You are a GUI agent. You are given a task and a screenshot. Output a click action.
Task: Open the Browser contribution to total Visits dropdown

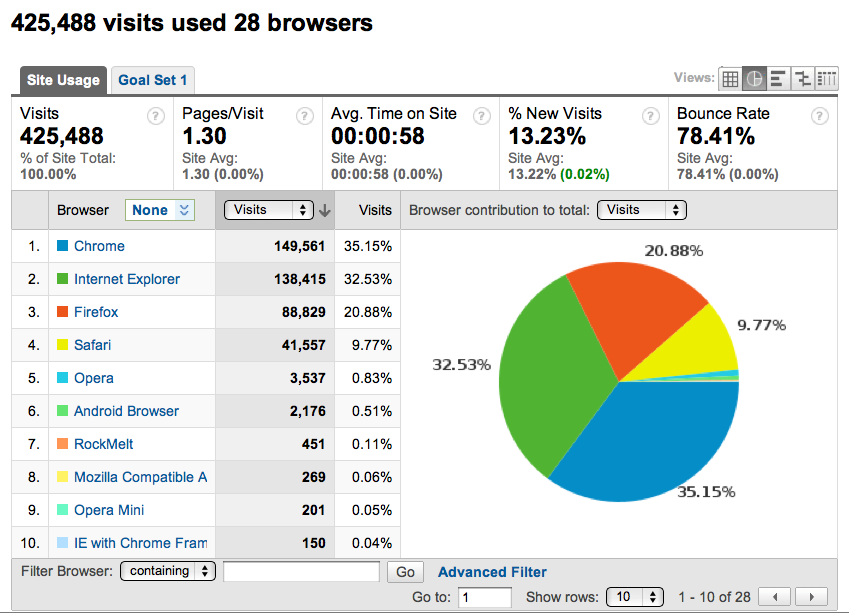pyautogui.click(x=642, y=210)
